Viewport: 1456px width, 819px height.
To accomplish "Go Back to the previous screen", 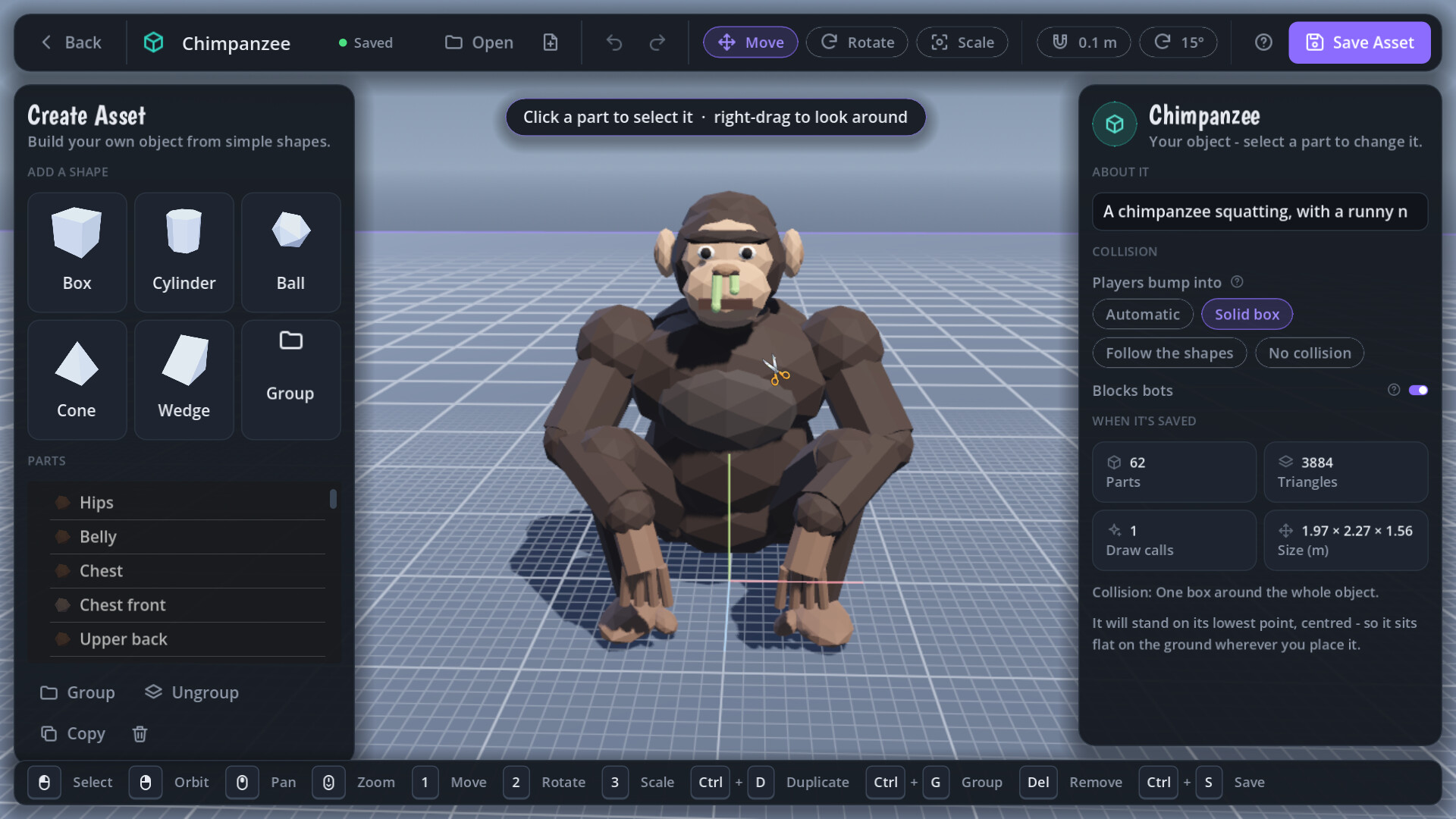I will click(71, 42).
